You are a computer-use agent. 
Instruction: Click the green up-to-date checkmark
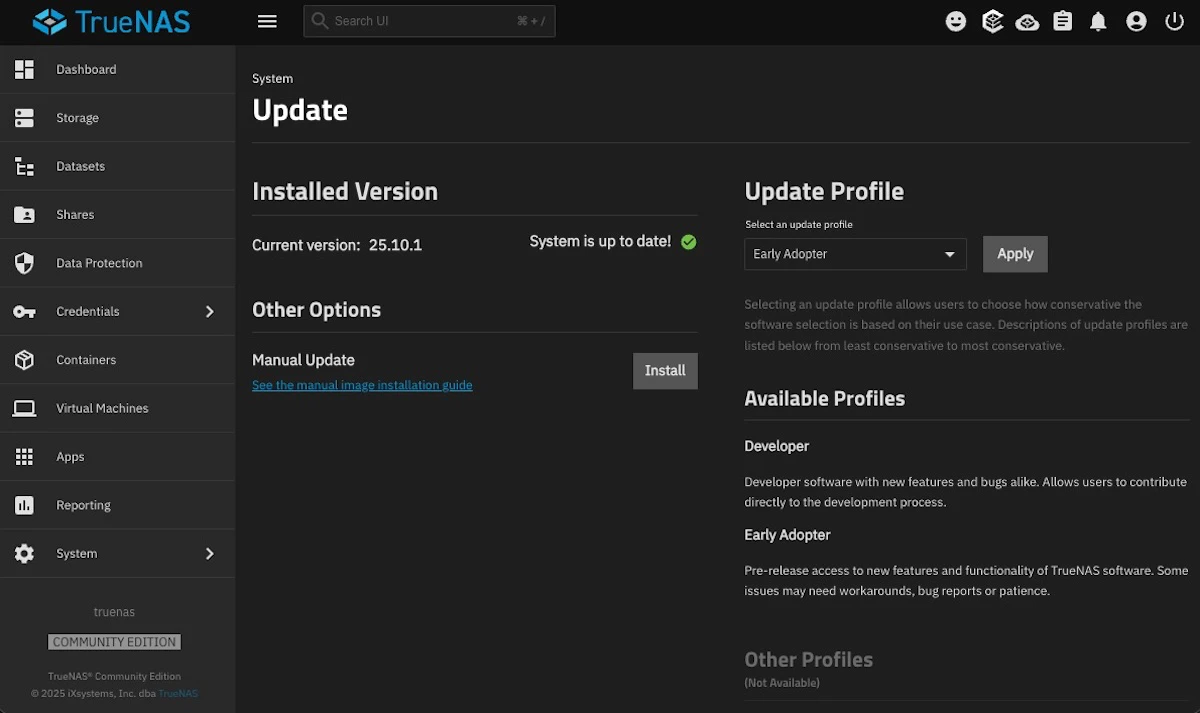click(688, 242)
